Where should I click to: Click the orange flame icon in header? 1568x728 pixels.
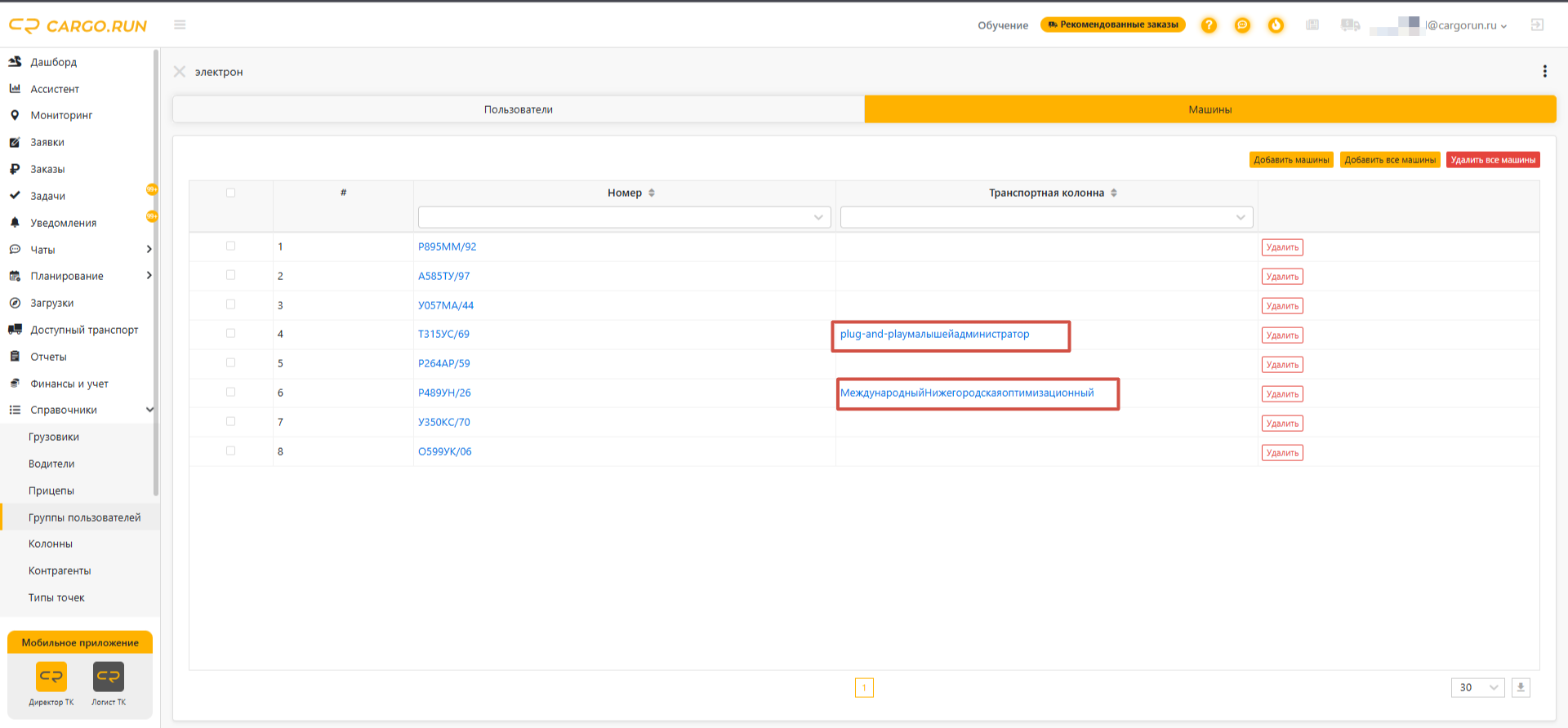1276,25
